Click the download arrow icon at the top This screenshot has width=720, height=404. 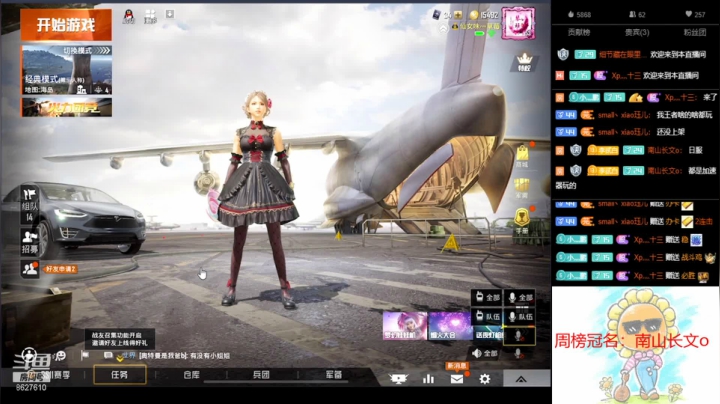click(170, 14)
